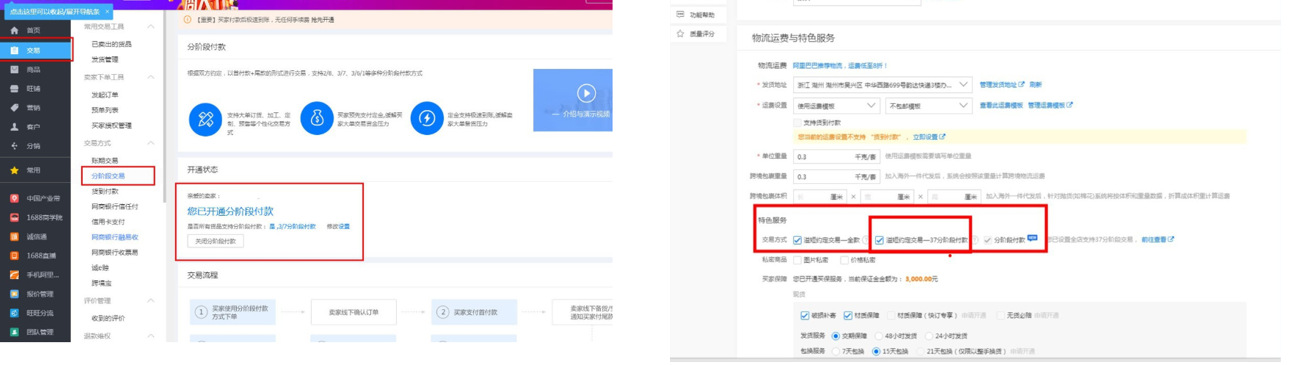1316x365 pixels.
Task: Select 分阶段交易 in submenu
Action: tap(108, 176)
